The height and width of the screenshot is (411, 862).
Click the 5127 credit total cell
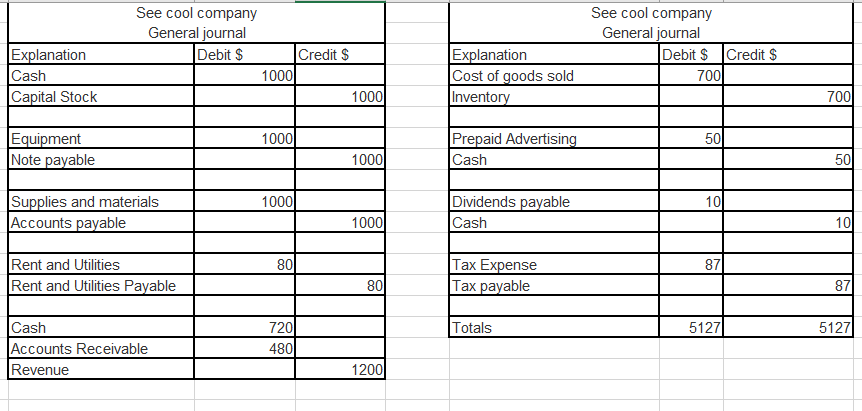pos(788,328)
